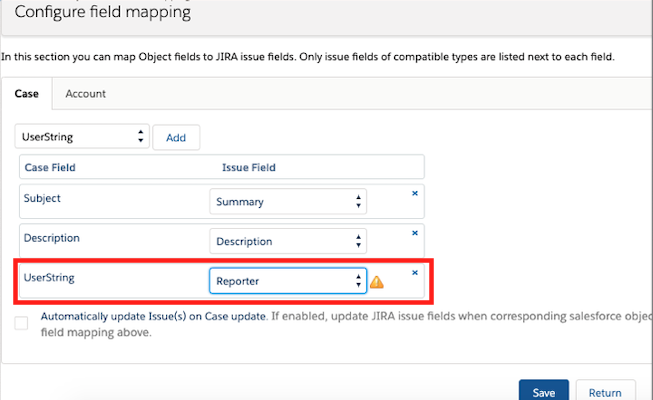The width and height of the screenshot is (653, 400).
Task: Expand the Summary issue field dropdown
Action: (288, 202)
